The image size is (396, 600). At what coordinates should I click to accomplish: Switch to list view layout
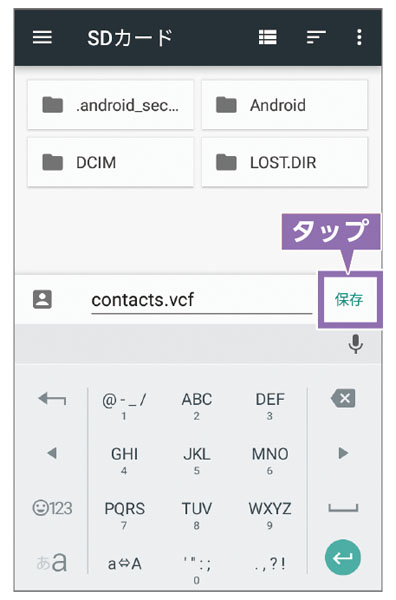267,38
